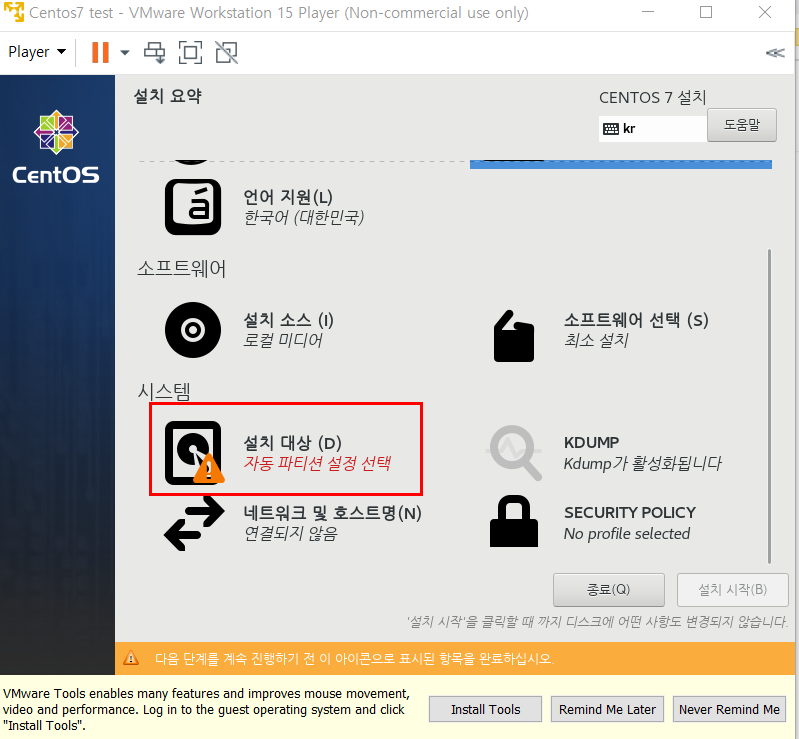Open 설치 대상 (D) settings
This screenshot has width=799, height=739.
tap(292, 443)
